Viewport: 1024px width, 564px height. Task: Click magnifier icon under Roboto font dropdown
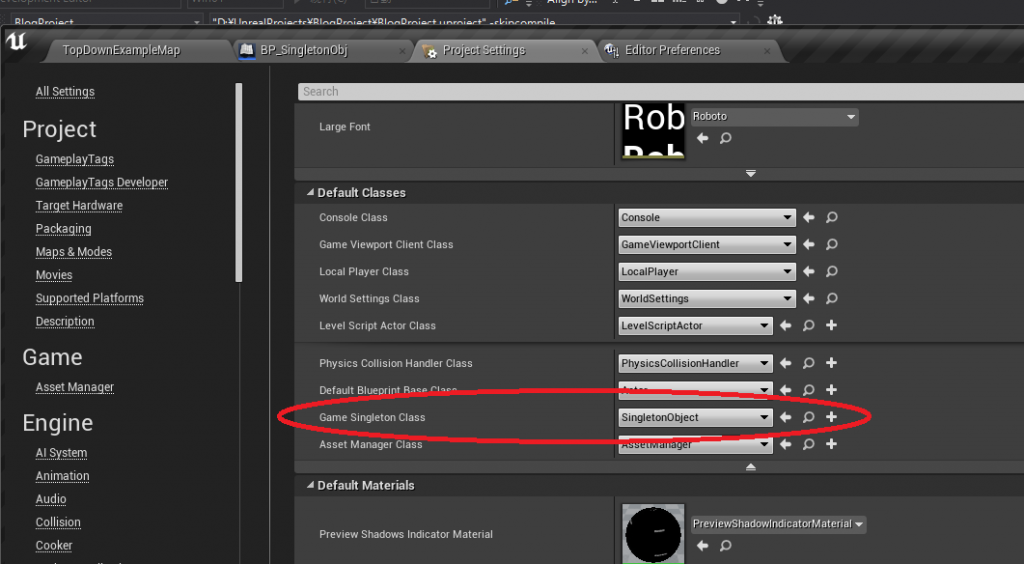[725, 138]
